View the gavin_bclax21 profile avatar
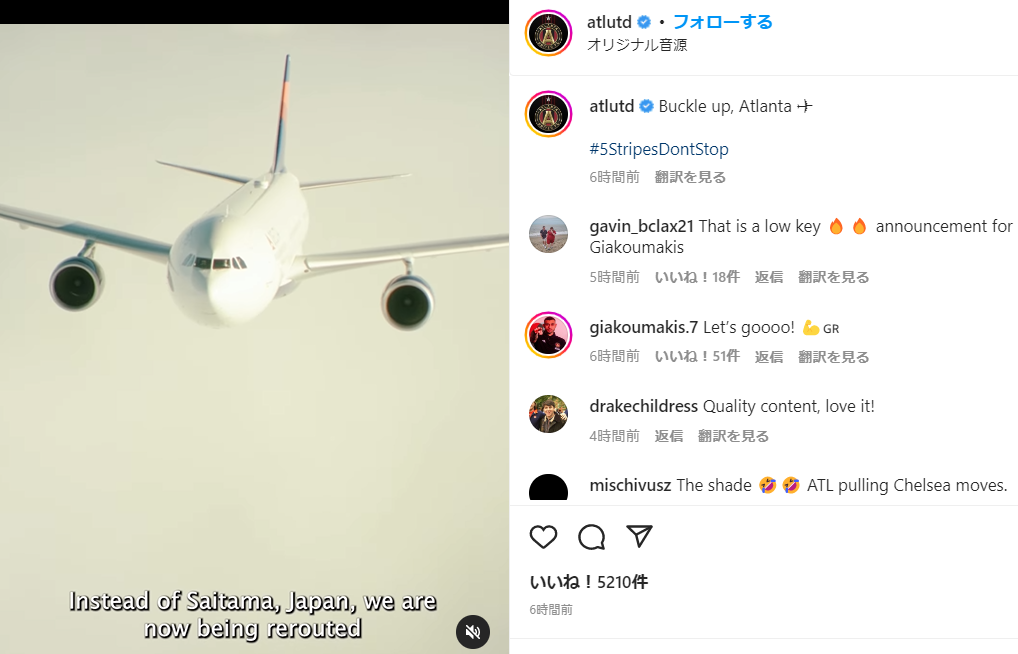Viewport: 1018px width, 654px height. (549, 234)
